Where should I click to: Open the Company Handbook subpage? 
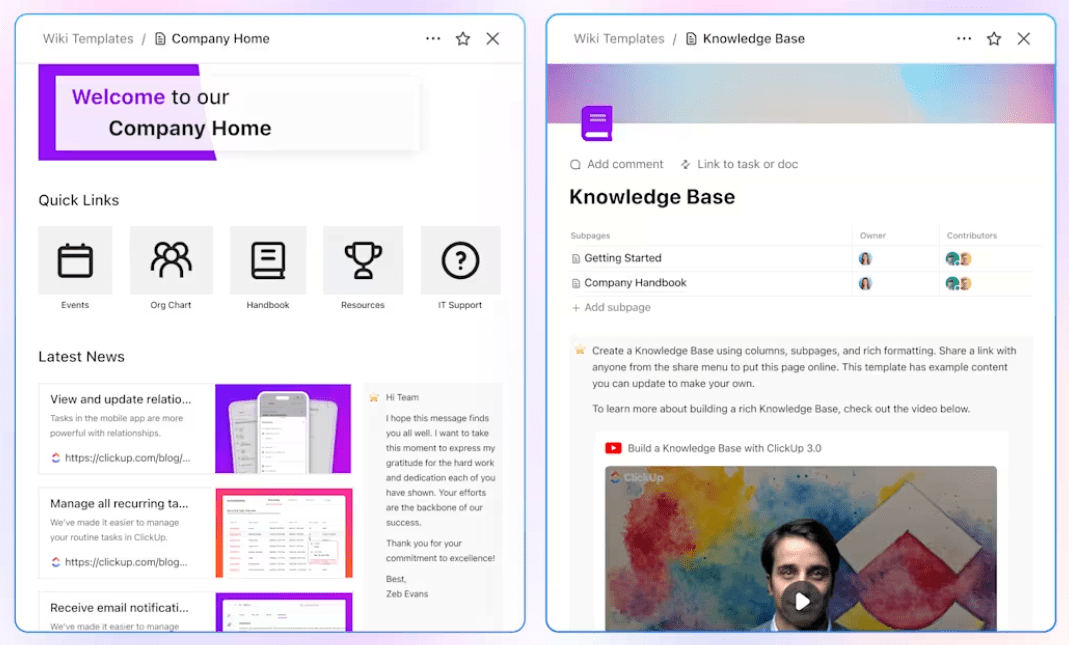tap(635, 283)
